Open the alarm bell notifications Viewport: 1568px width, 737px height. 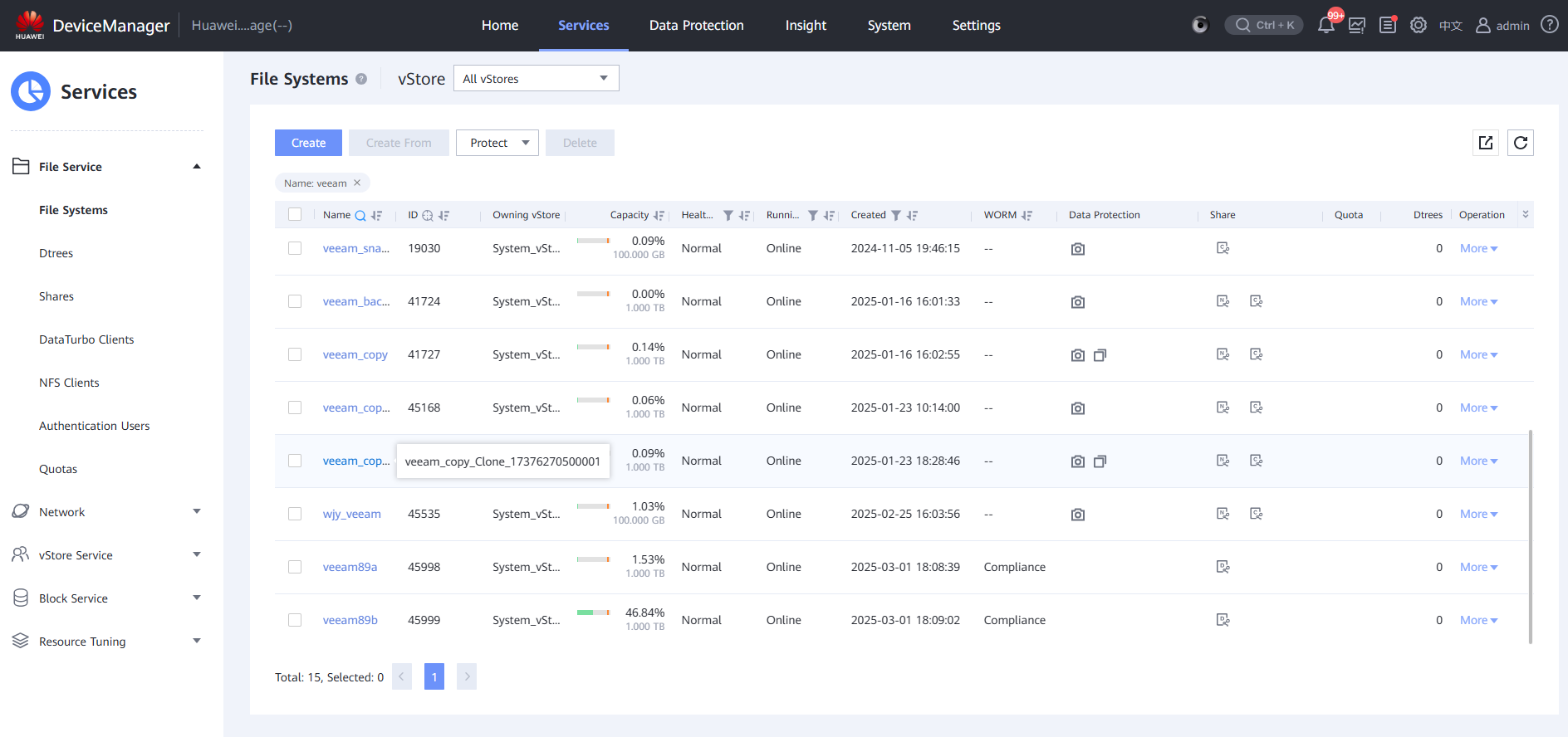tap(1326, 25)
